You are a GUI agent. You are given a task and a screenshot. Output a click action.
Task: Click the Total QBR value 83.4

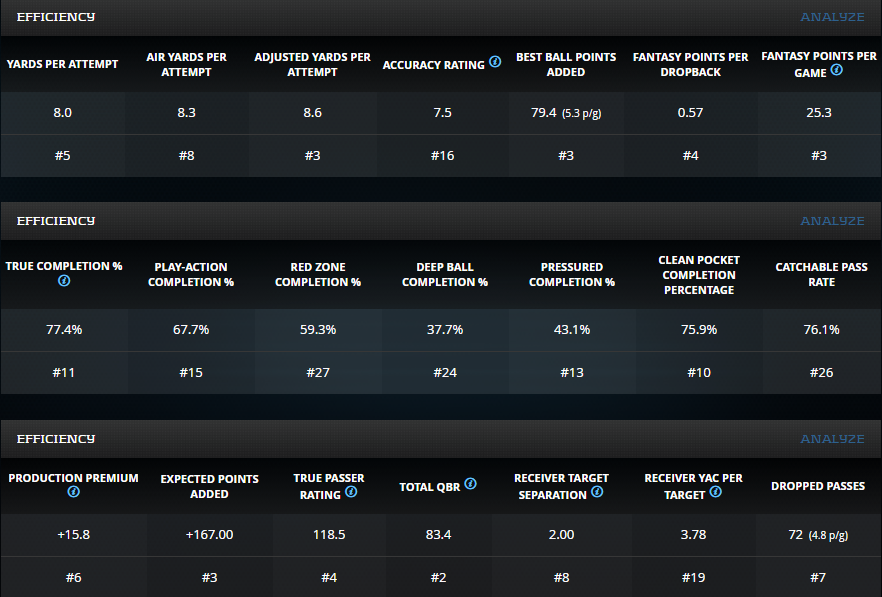point(438,535)
